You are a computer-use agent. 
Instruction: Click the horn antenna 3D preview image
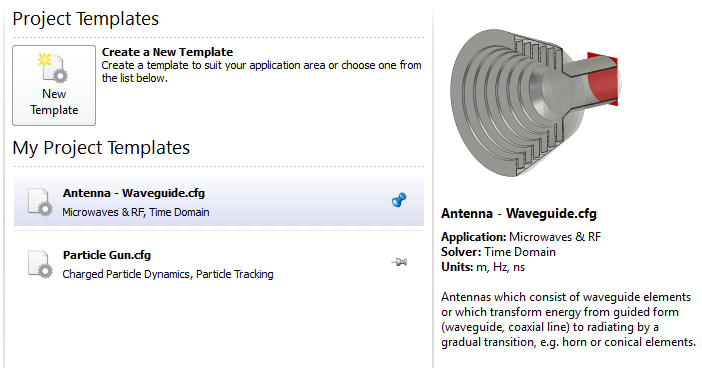coord(534,103)
